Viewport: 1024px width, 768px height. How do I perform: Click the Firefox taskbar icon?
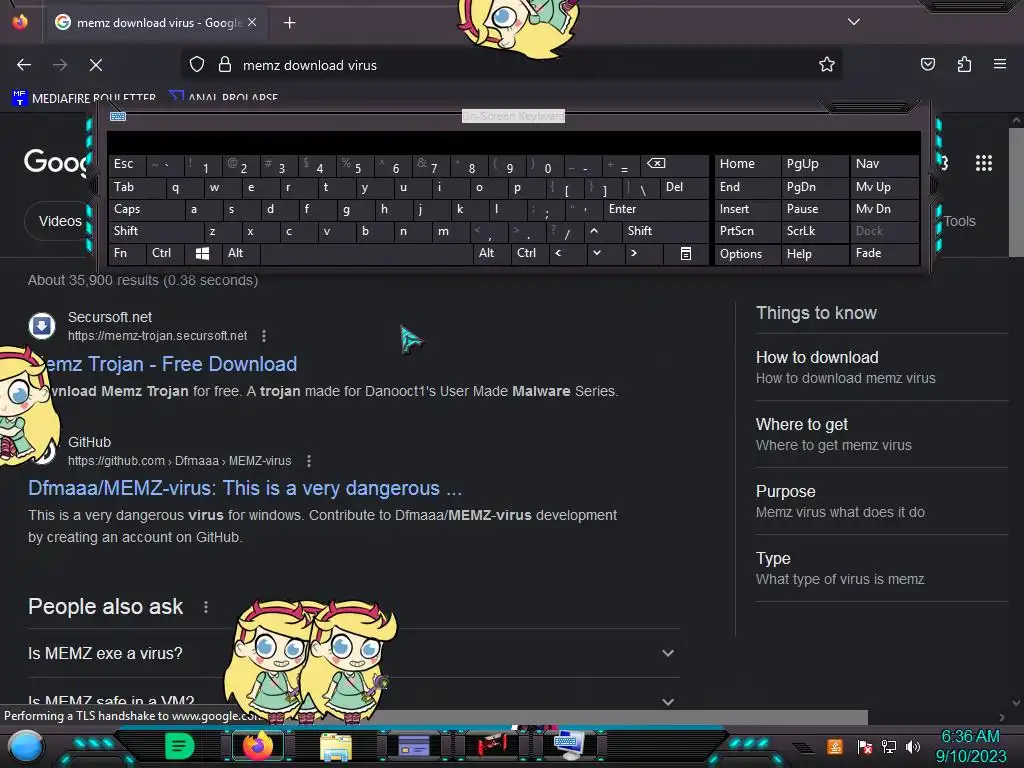(x=257, y=746)
